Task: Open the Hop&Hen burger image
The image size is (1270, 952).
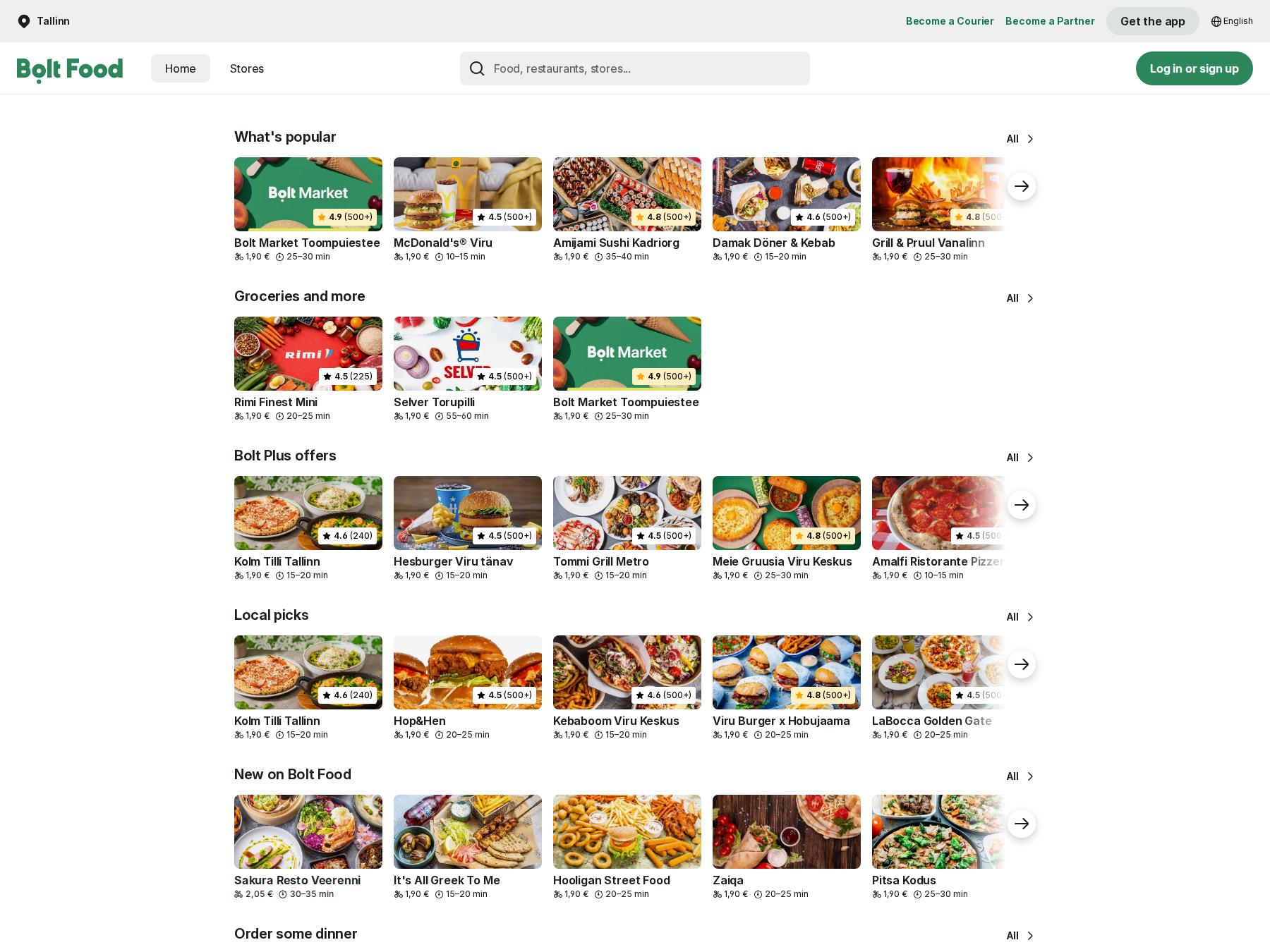Action: (468, 672)
